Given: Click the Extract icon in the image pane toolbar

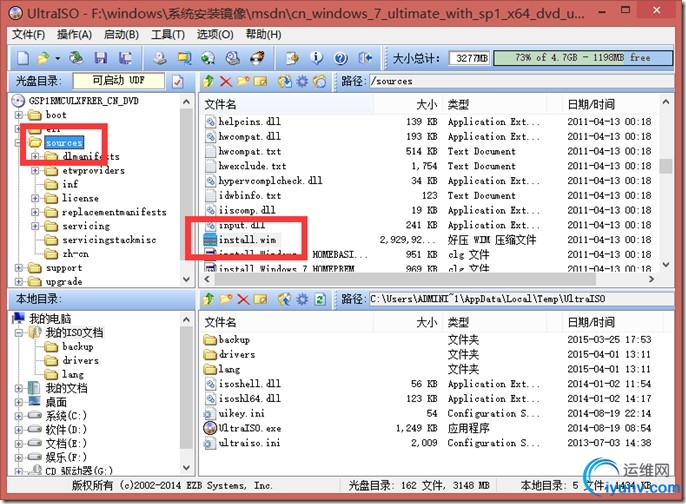Looking at the screenshot, I should coord(285,81).
